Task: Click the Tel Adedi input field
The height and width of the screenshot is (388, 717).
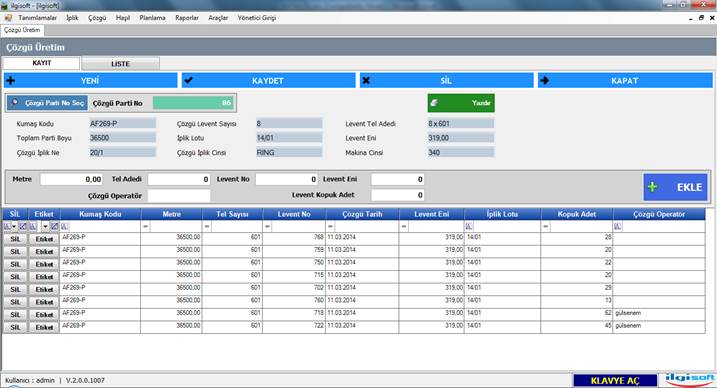Action: coord(179,179)
